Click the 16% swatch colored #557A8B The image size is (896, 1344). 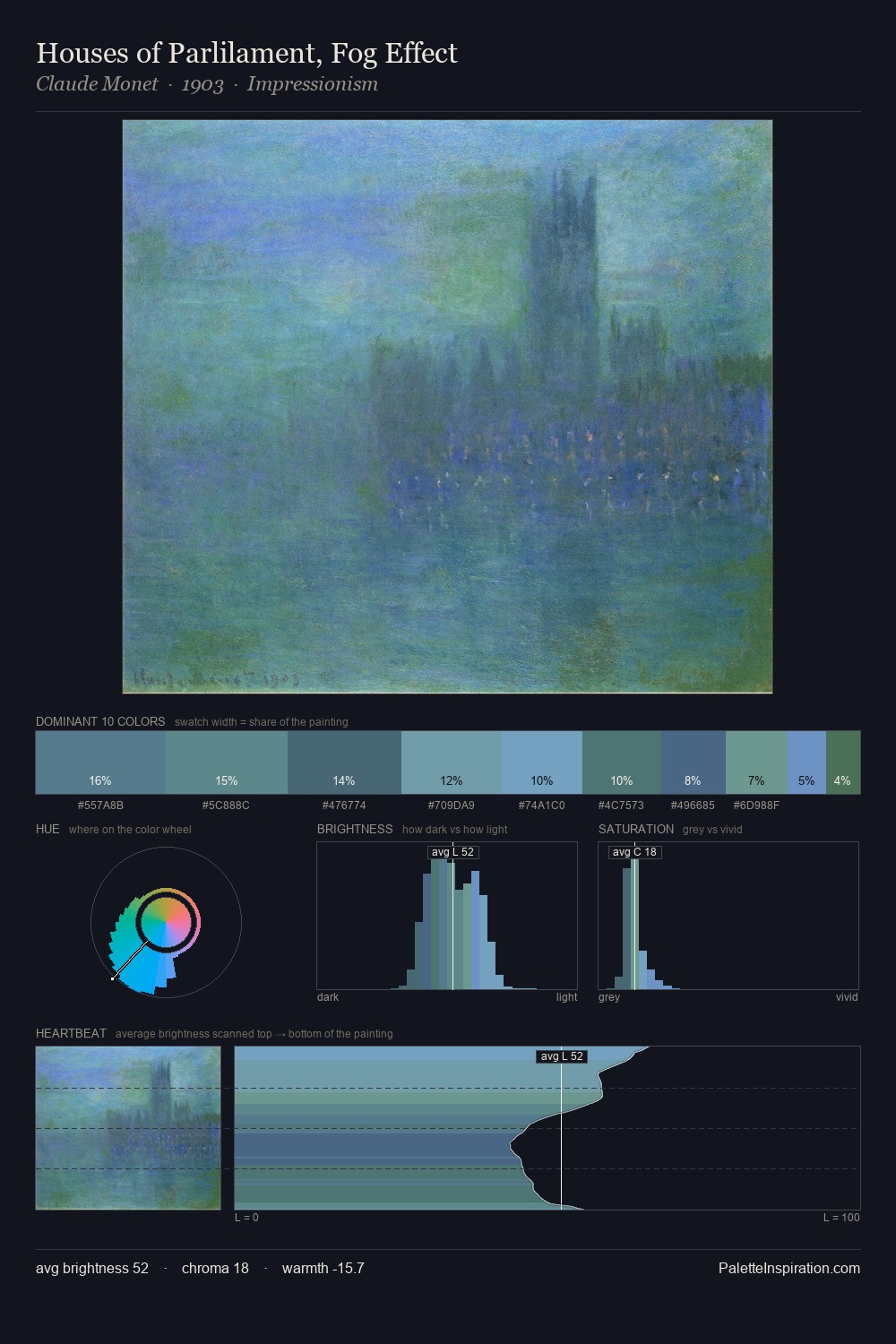(100, 762)
